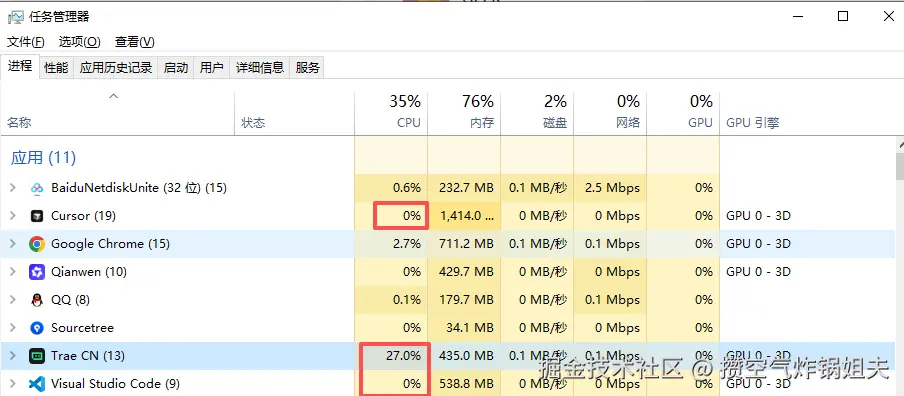Expand the Visual Studio Code (9) group
Image resolution: width=904 pixels, height=396 pixels.
pyautogui.click(x=13, y=384)
